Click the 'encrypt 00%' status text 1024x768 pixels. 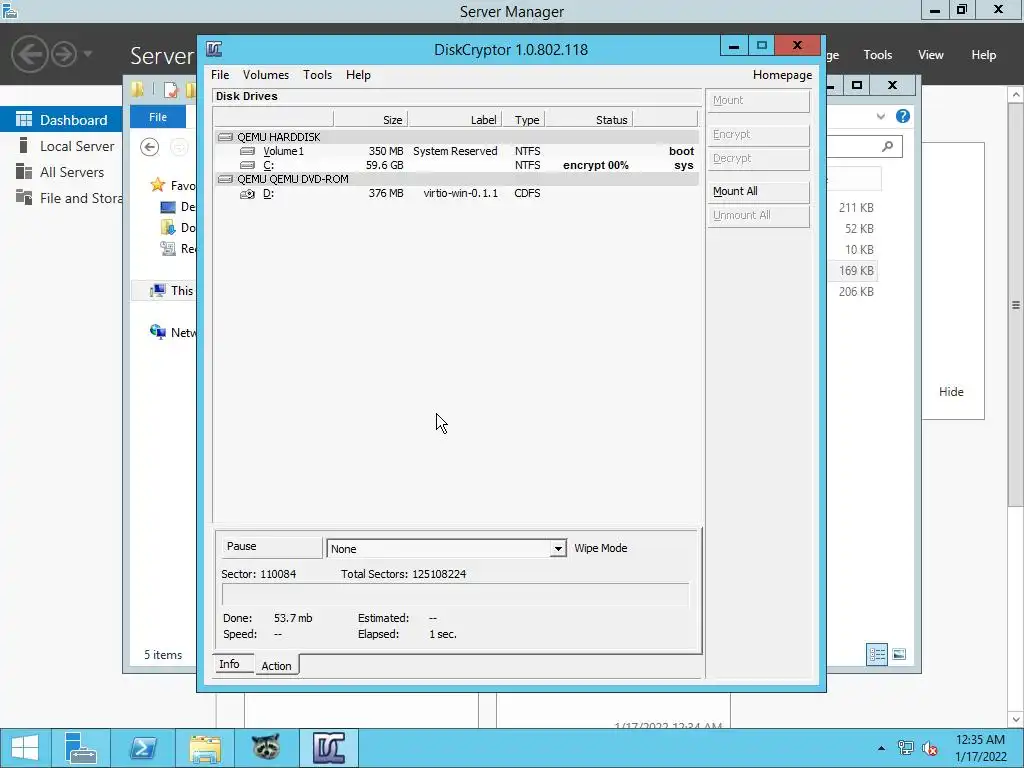coord(596,165)
